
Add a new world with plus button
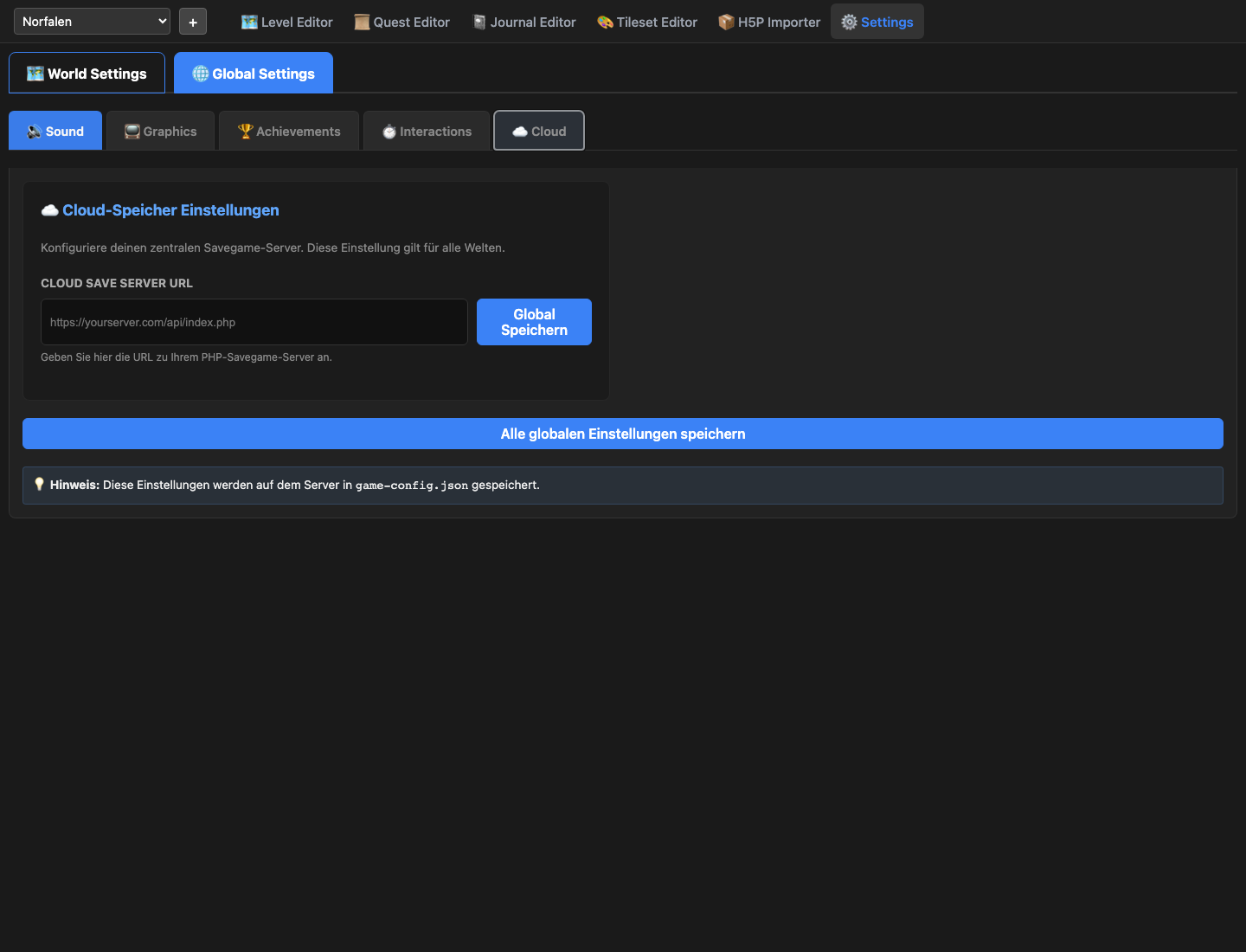click(x=193, y=22)
